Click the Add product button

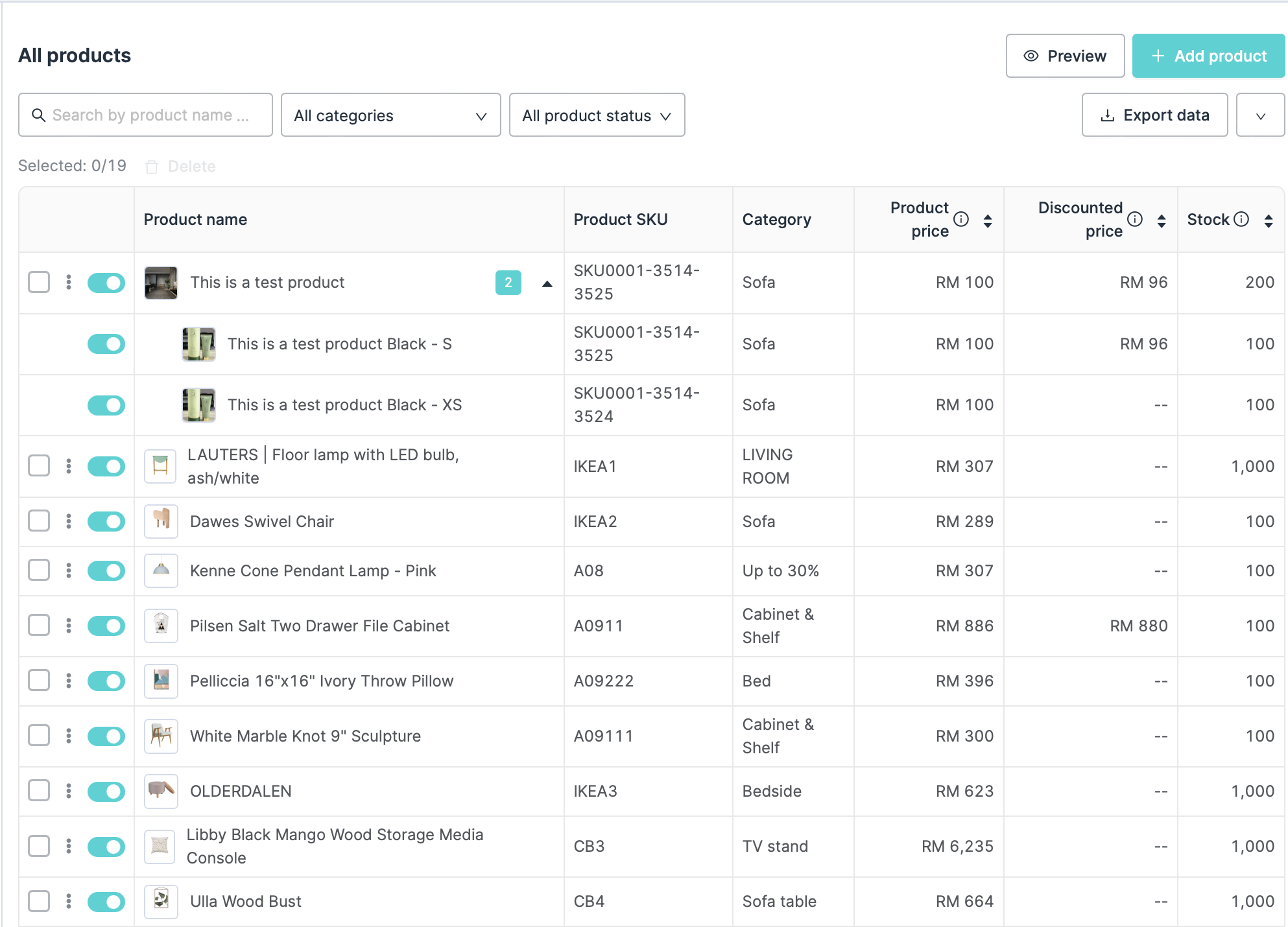(x=1208, y=56)
